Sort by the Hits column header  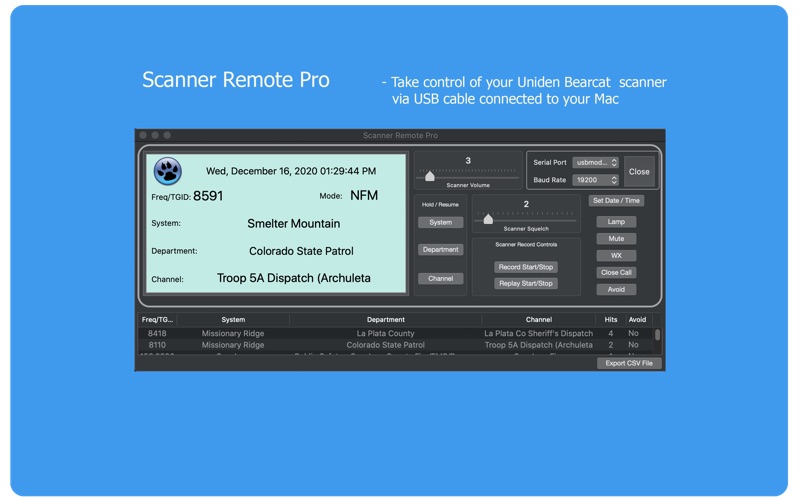point(611,319)
